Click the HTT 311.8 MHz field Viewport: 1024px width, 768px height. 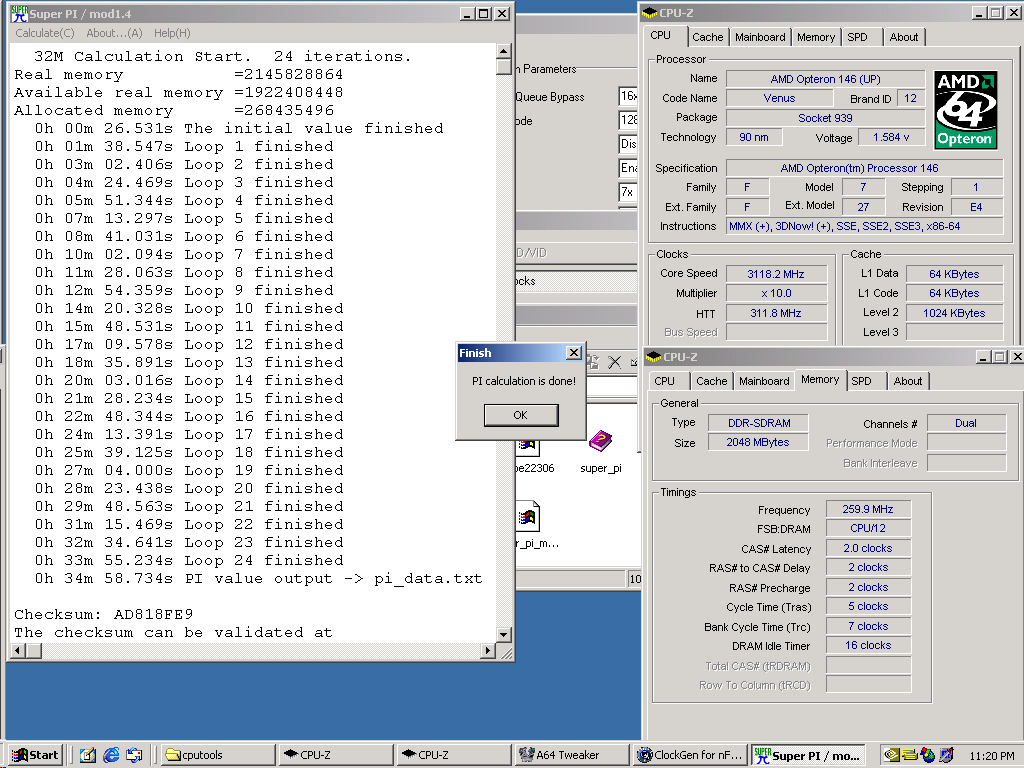[x=776, y=313]
